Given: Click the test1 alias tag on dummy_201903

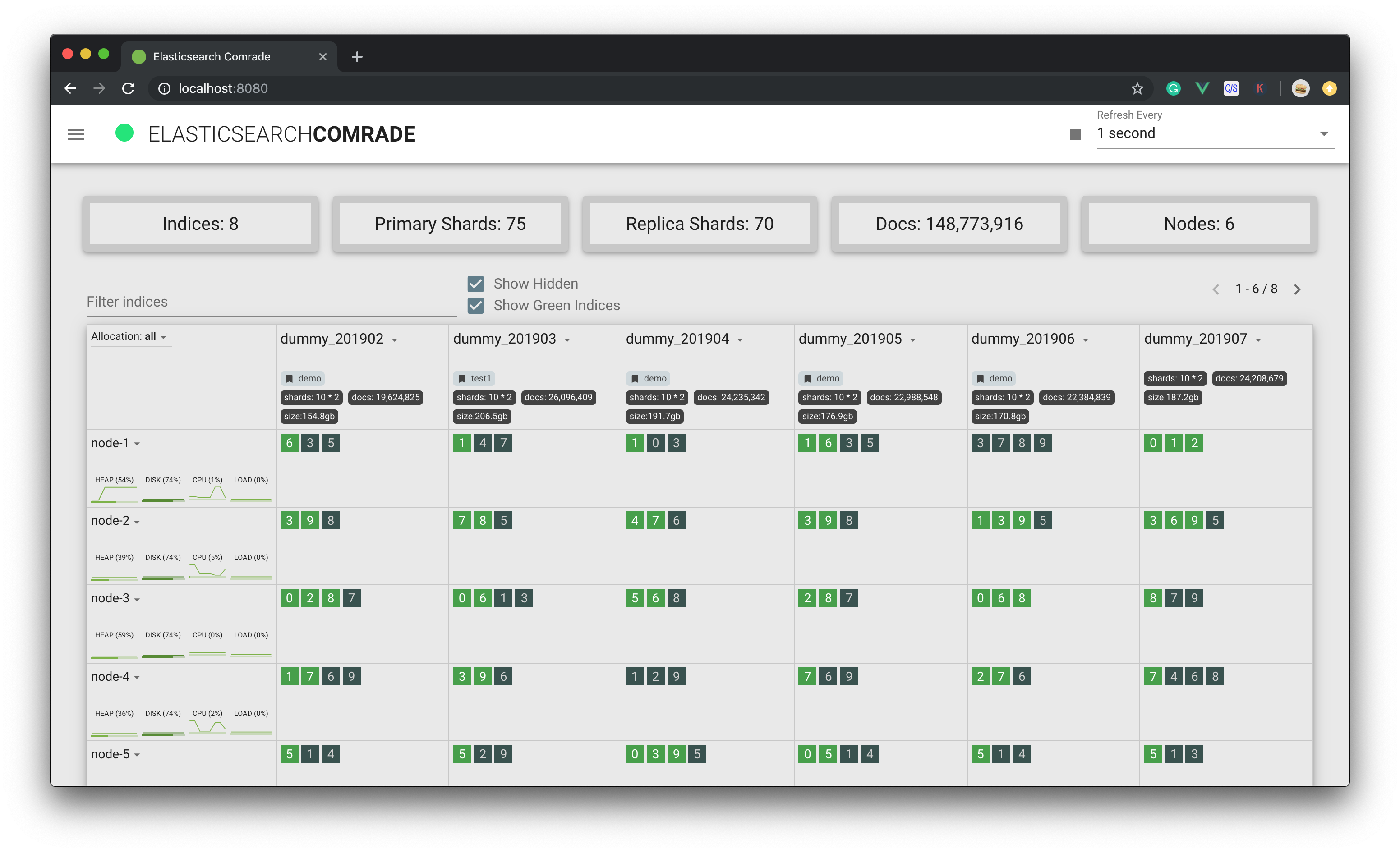Looking at the screenshot, I should 474,378.
